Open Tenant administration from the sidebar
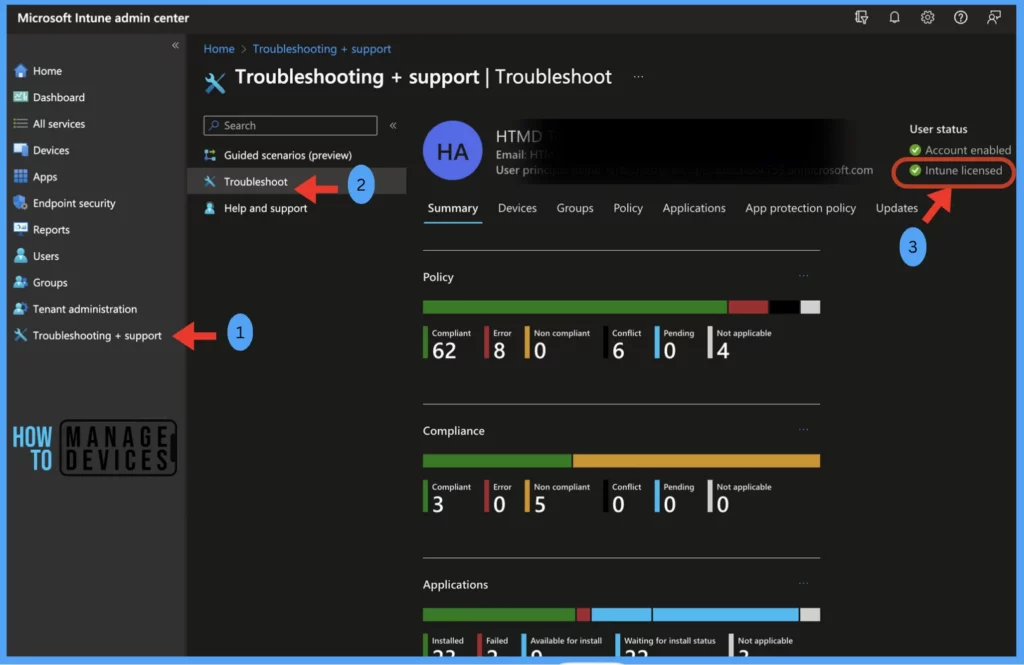This screenshot has width=1024, height=665. (x=85, y=309)
